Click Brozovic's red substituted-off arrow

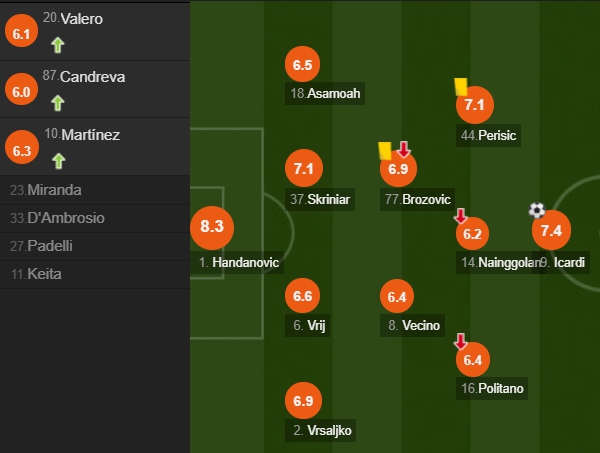point(404,149)
